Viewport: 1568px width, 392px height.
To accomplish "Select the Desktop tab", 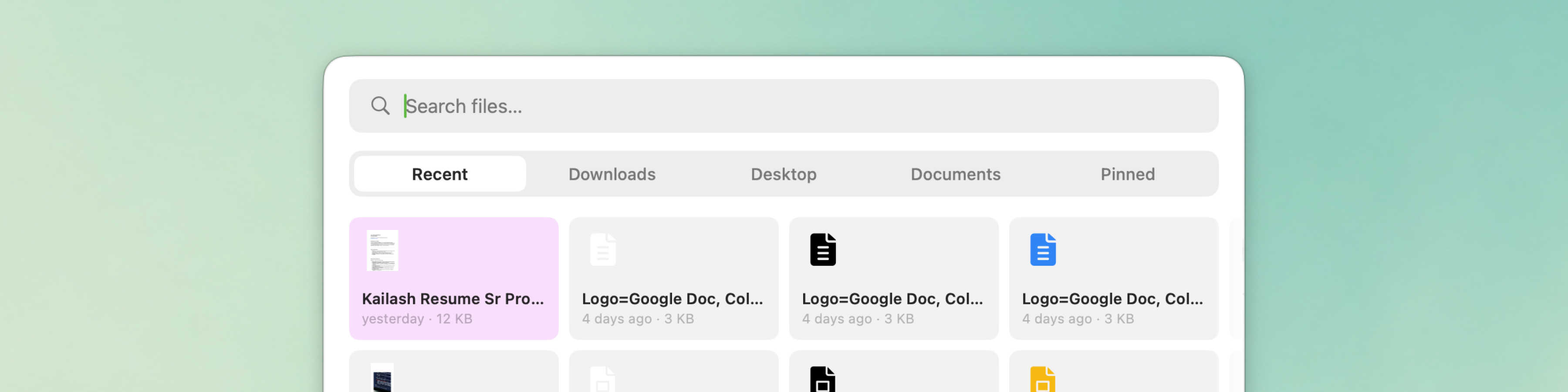I will 784,174.
